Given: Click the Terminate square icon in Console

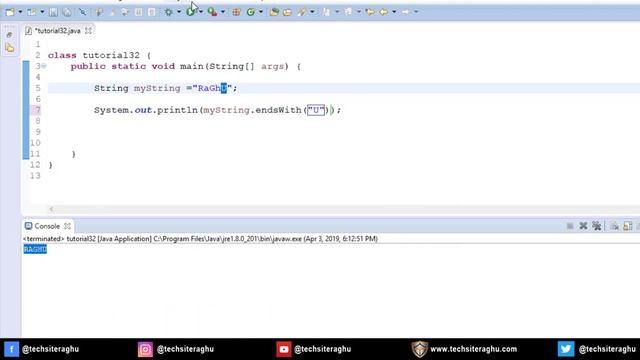Looking at the screenshot, I should pyautogui.click(x=570, y=226).
